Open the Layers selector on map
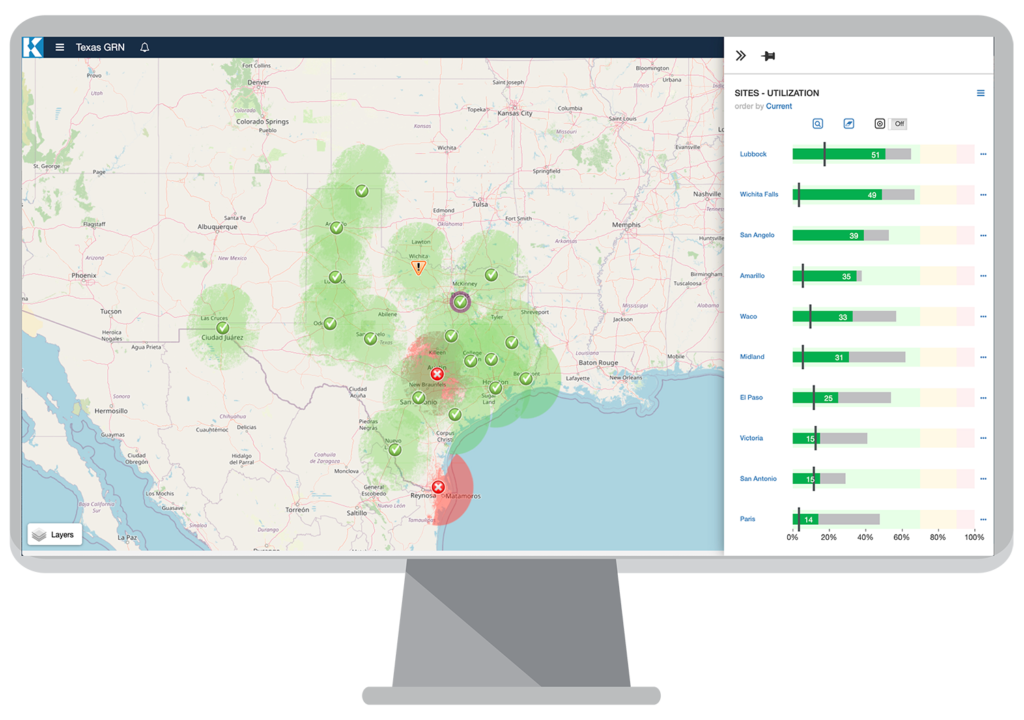The image size is (1024, 720). (54, 535)
